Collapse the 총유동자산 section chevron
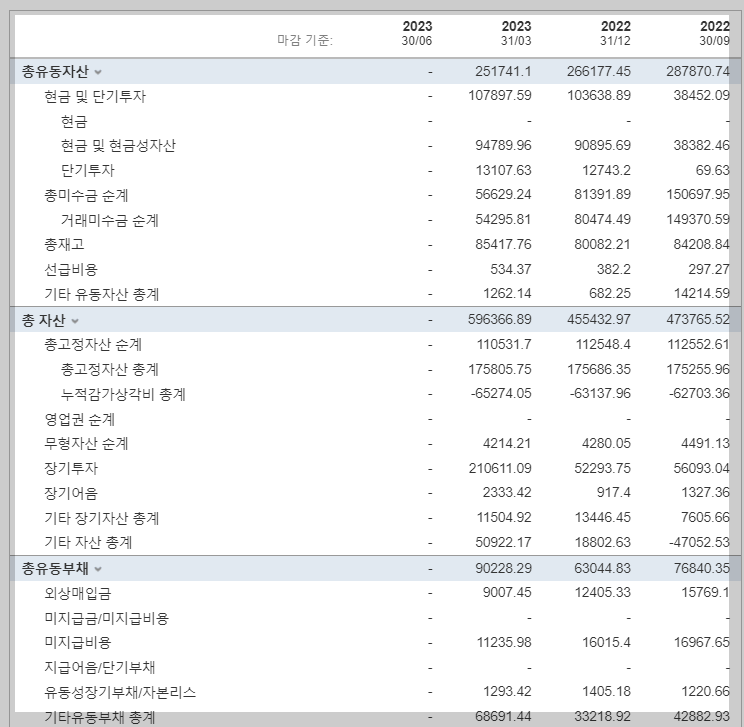Screen dimensions: 744x727 (x=98, y=72)
